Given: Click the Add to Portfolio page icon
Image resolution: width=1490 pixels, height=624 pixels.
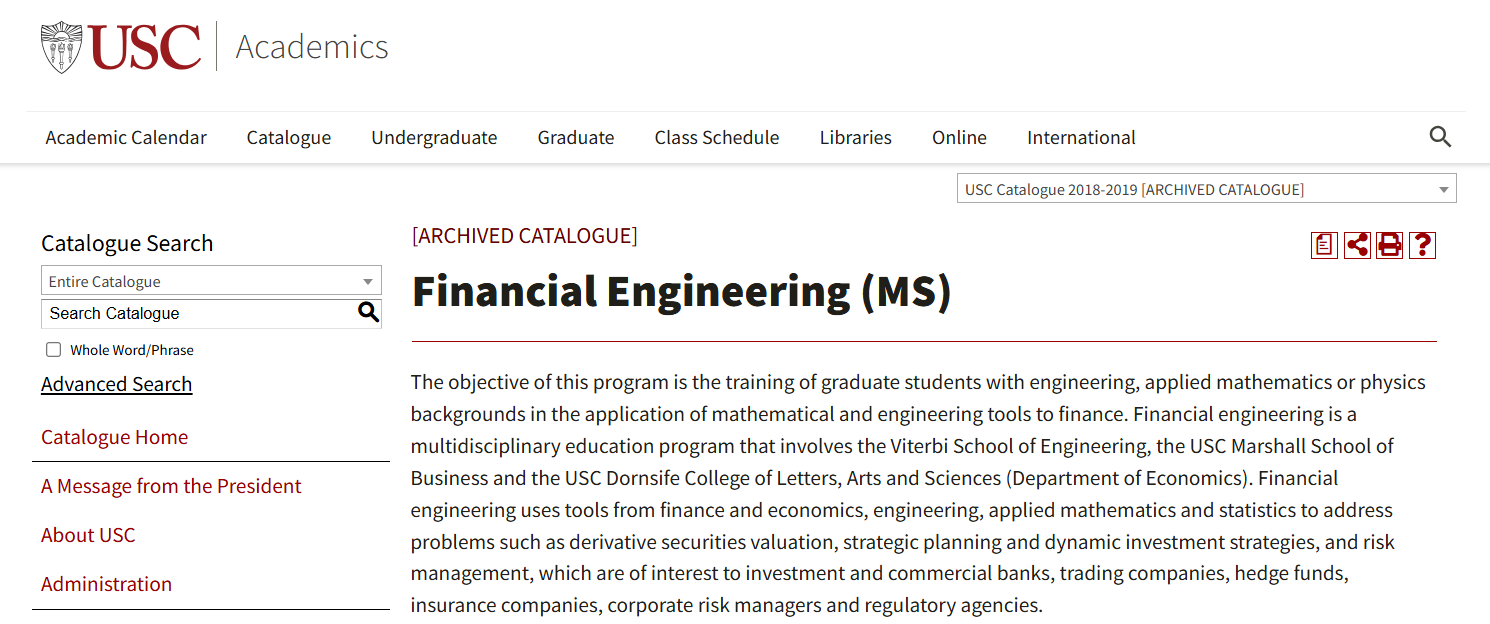Looking at the screenshot, I should tap(1324, 245).
